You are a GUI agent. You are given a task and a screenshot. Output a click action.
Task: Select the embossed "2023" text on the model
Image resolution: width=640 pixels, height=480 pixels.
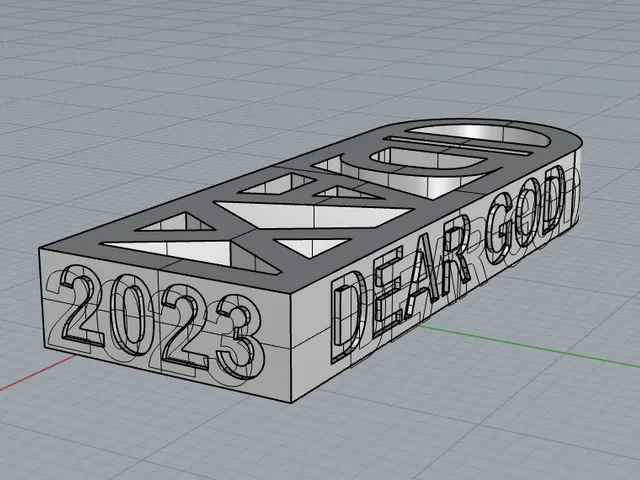point(162,320)
